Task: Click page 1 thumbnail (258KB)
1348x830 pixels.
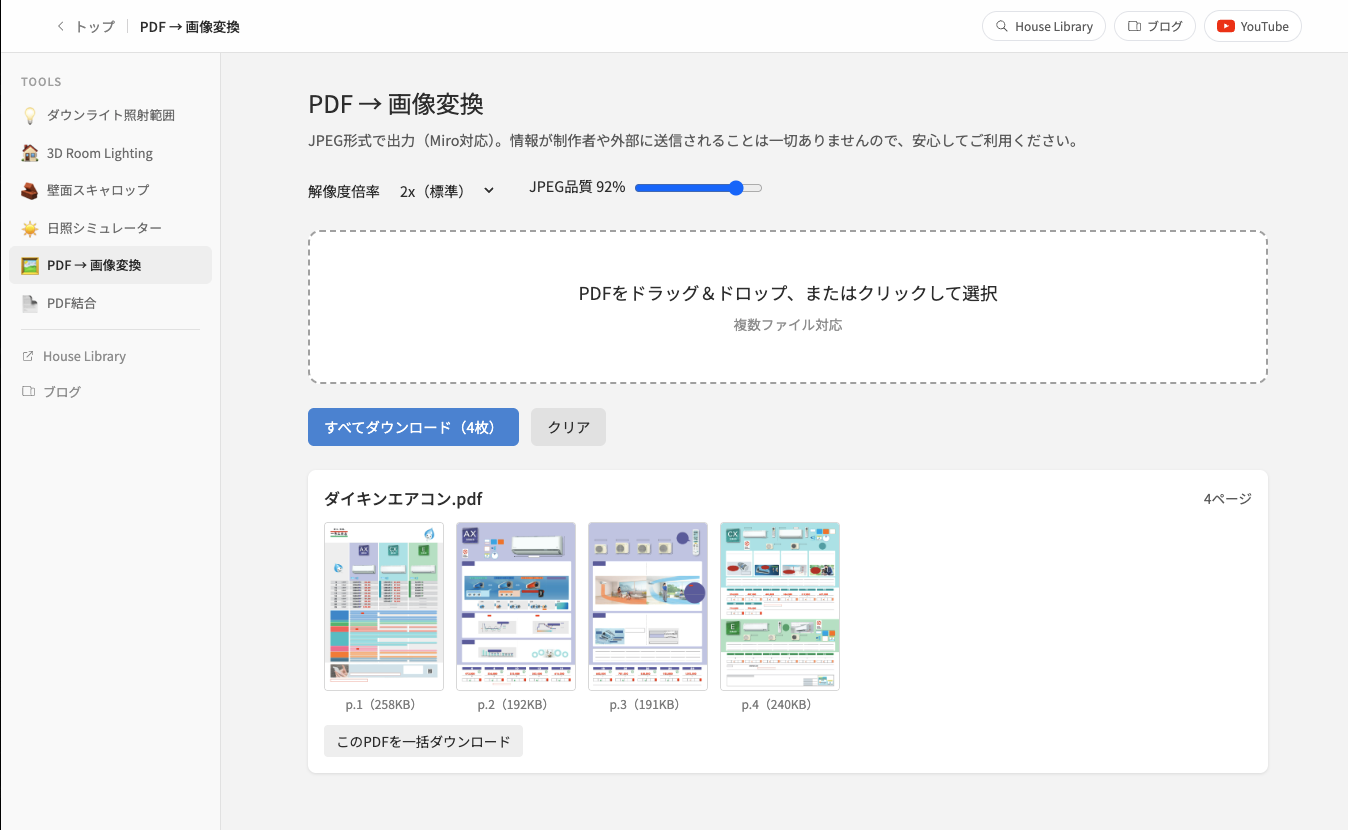Action: [x=384, y=606]
